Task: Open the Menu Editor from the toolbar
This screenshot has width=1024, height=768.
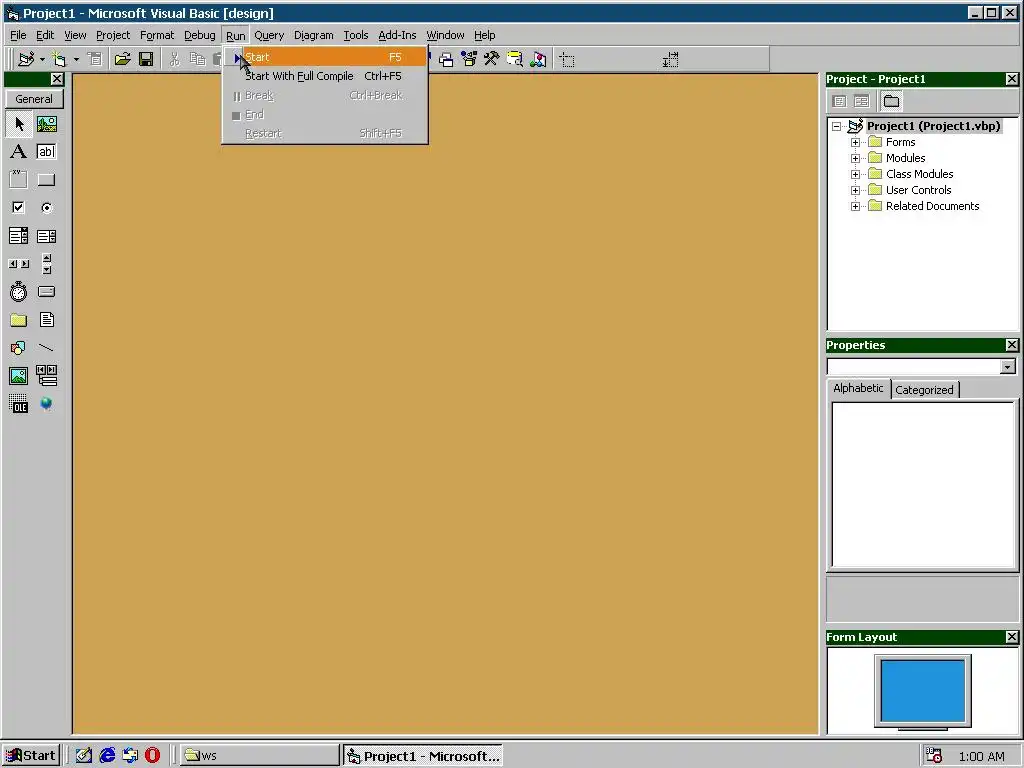Action: coord(95,59)
